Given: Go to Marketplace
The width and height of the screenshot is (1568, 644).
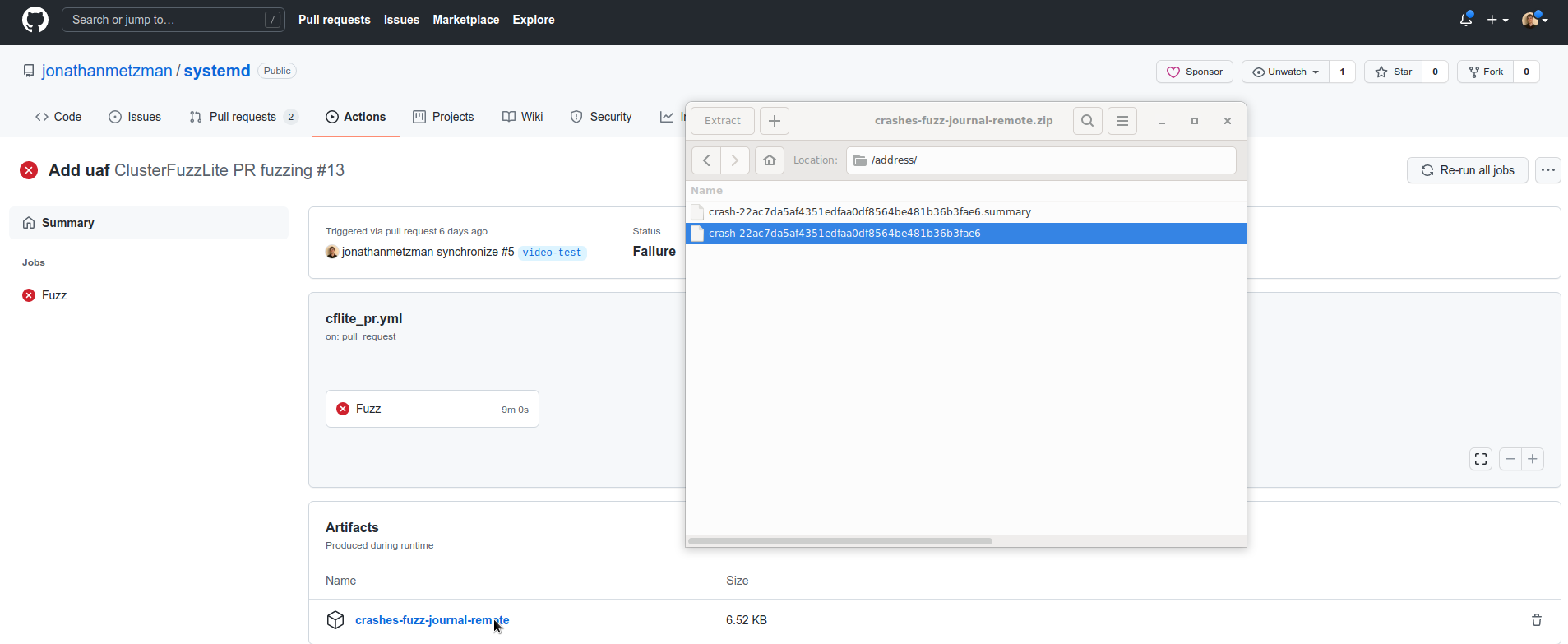Looking at the screenshot, I should (465, 20).
